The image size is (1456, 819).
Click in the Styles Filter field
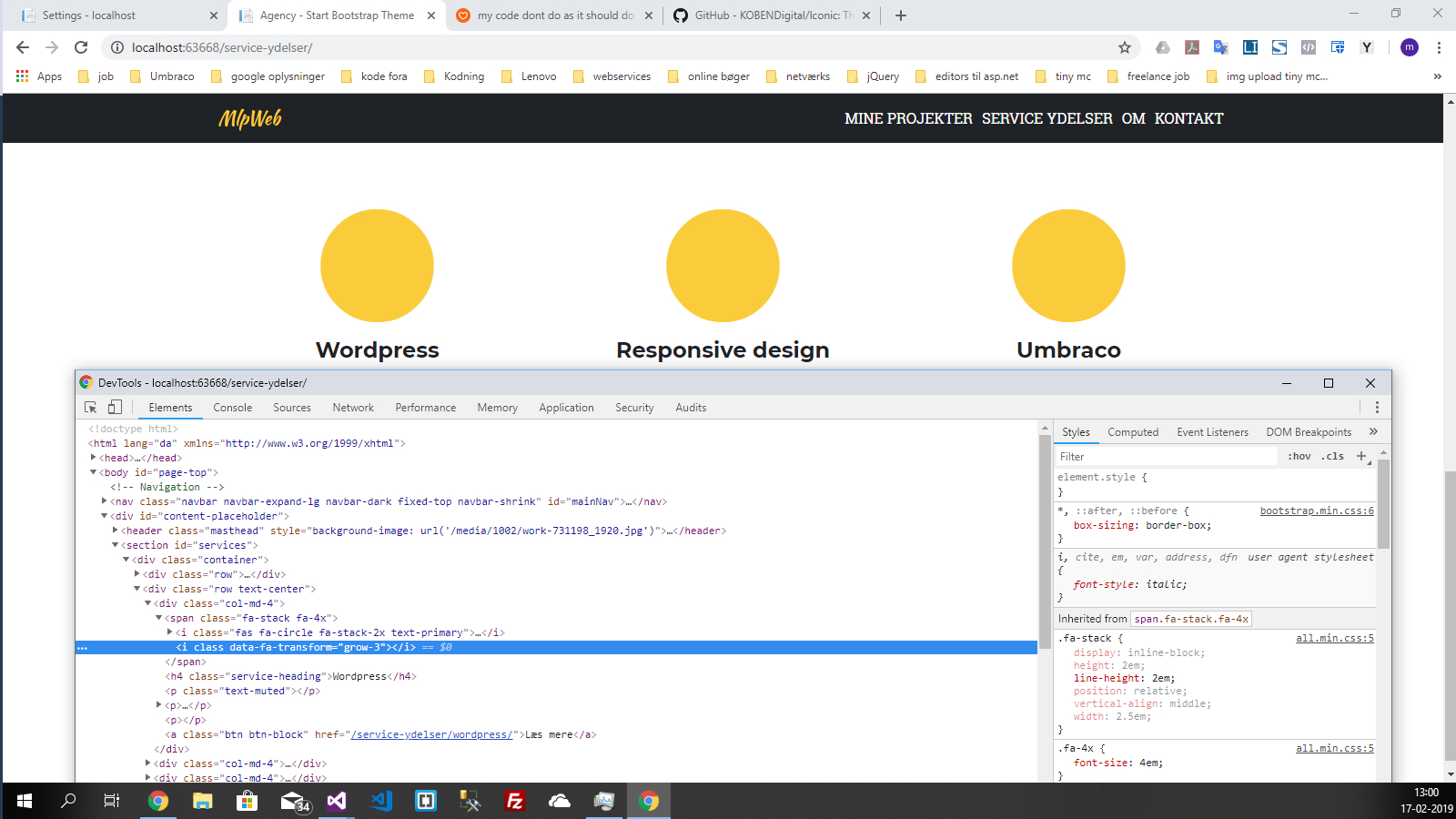click(1167, 456)
